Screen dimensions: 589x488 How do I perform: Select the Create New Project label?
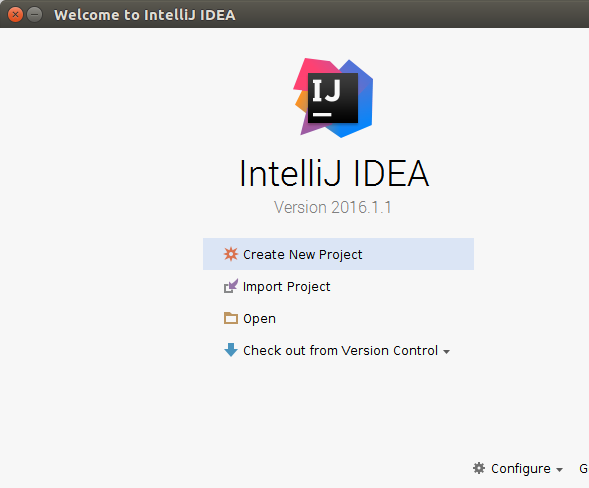pos(302,255)
